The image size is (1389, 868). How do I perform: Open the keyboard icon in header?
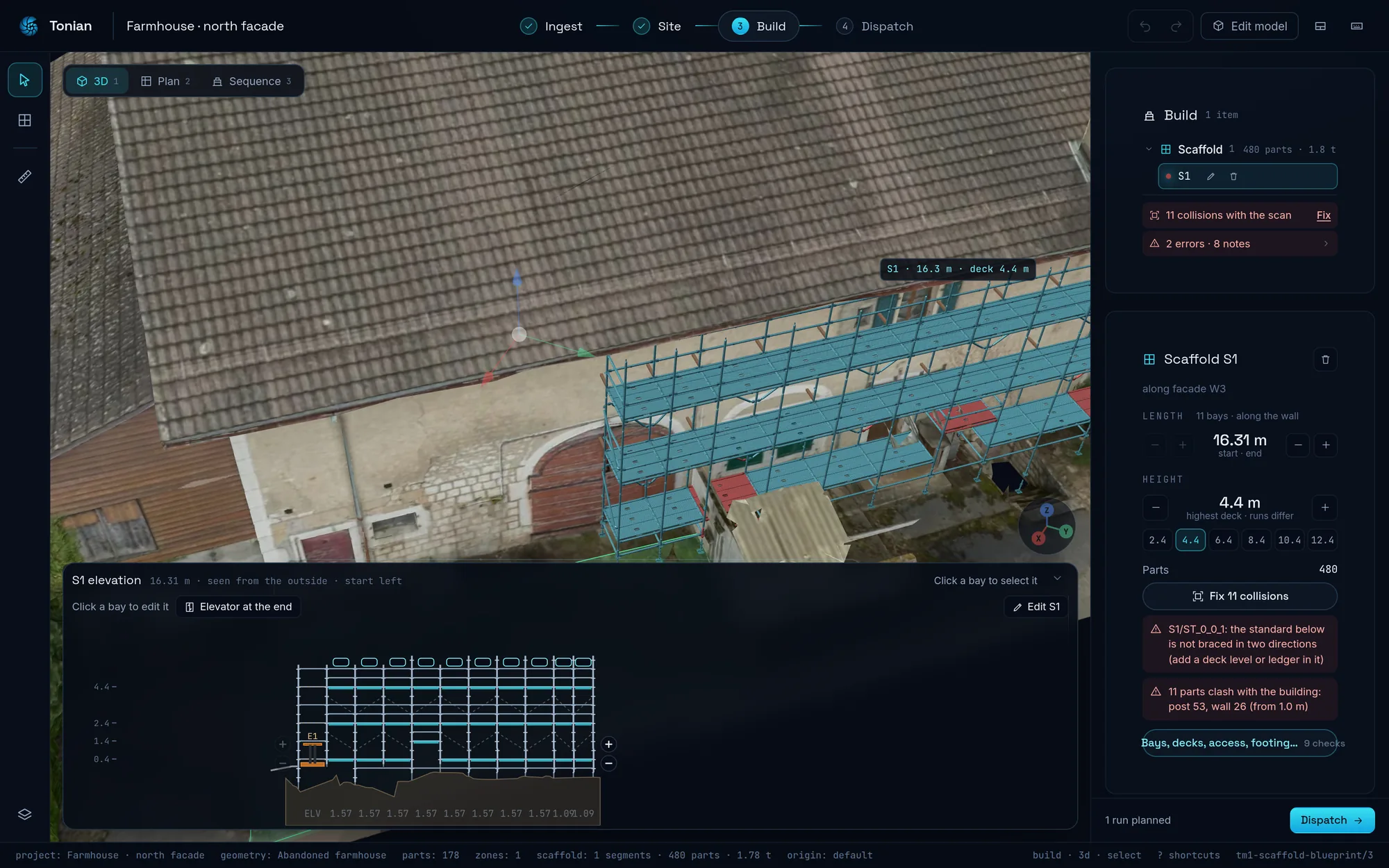[x=1356, y=26]
